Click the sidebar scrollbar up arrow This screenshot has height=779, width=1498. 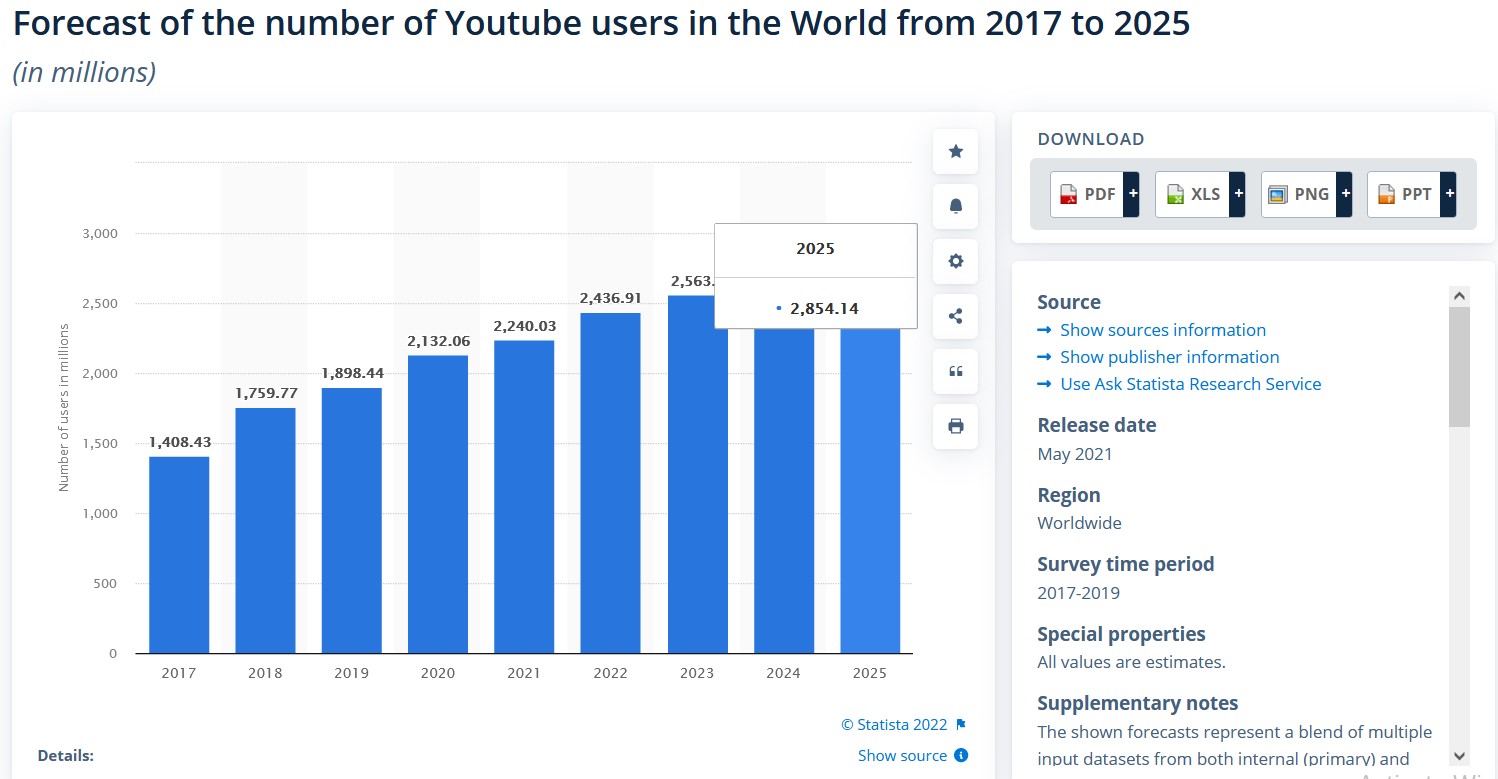point(1459,296)
